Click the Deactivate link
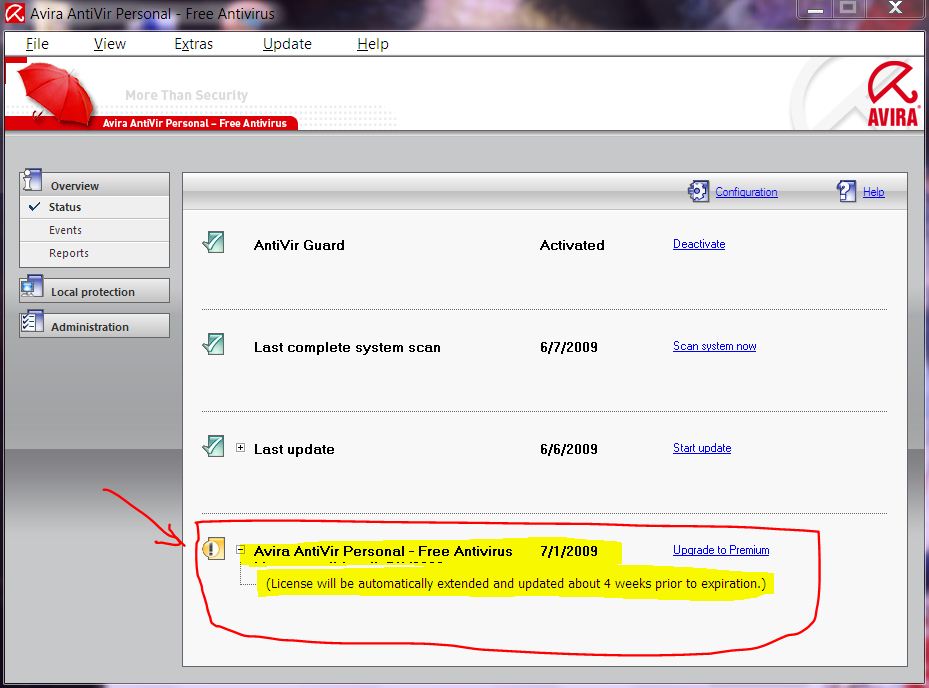This screenshot has height=688, width=929. point(699,244)
